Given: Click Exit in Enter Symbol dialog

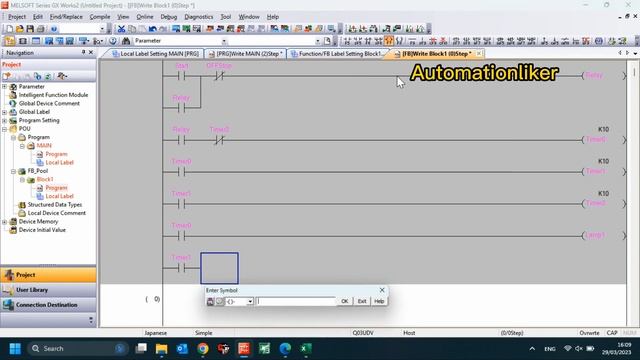Looking at the screenshot, I should coord(362,301).
